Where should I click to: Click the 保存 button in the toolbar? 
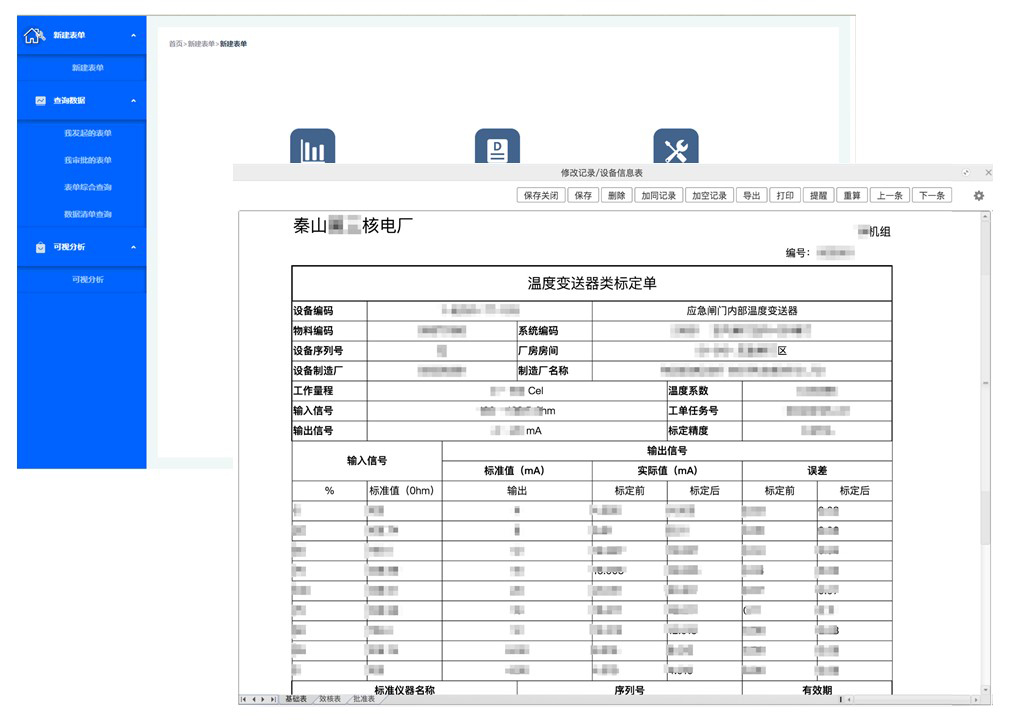pos(581,195)
